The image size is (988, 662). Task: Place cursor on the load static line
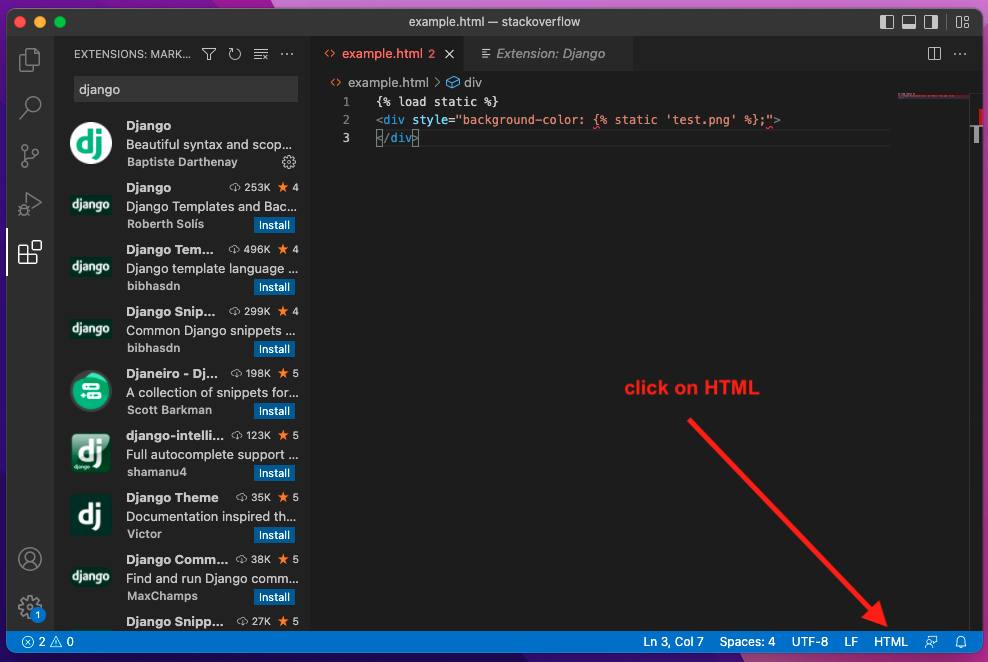click(437, 101)
